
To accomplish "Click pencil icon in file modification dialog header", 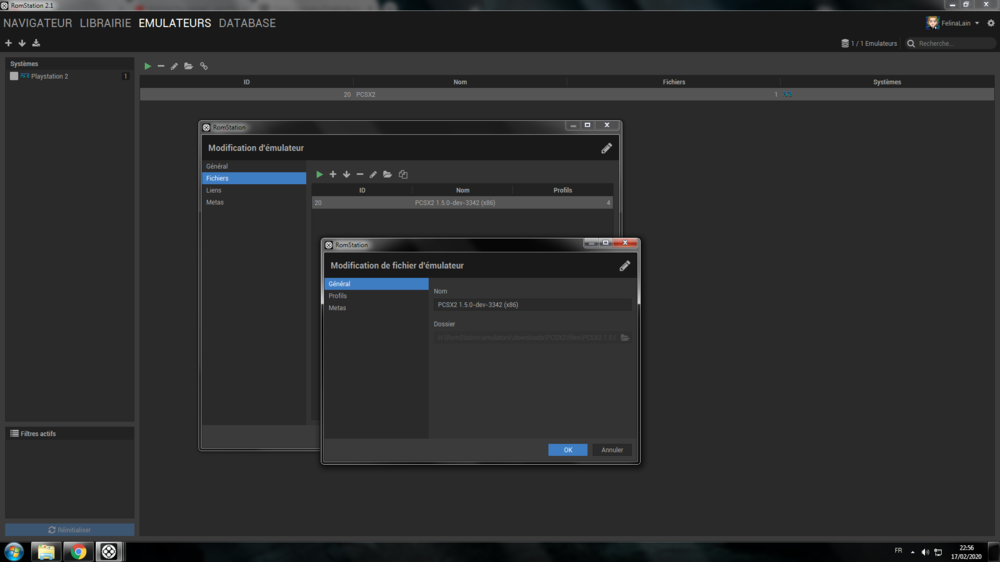I will (x=625, y=266).
